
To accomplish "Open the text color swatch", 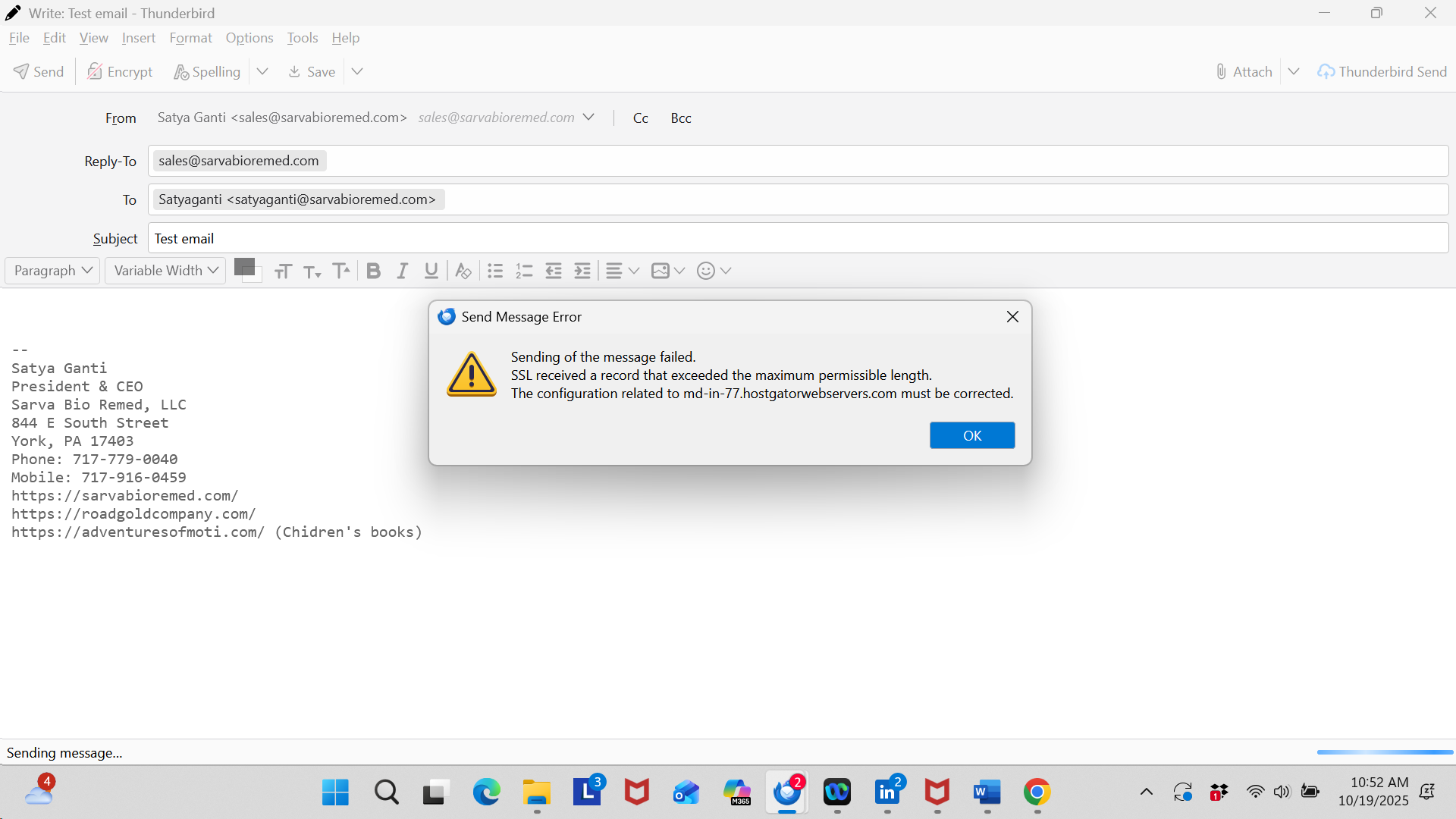I will tap(244, 267).
